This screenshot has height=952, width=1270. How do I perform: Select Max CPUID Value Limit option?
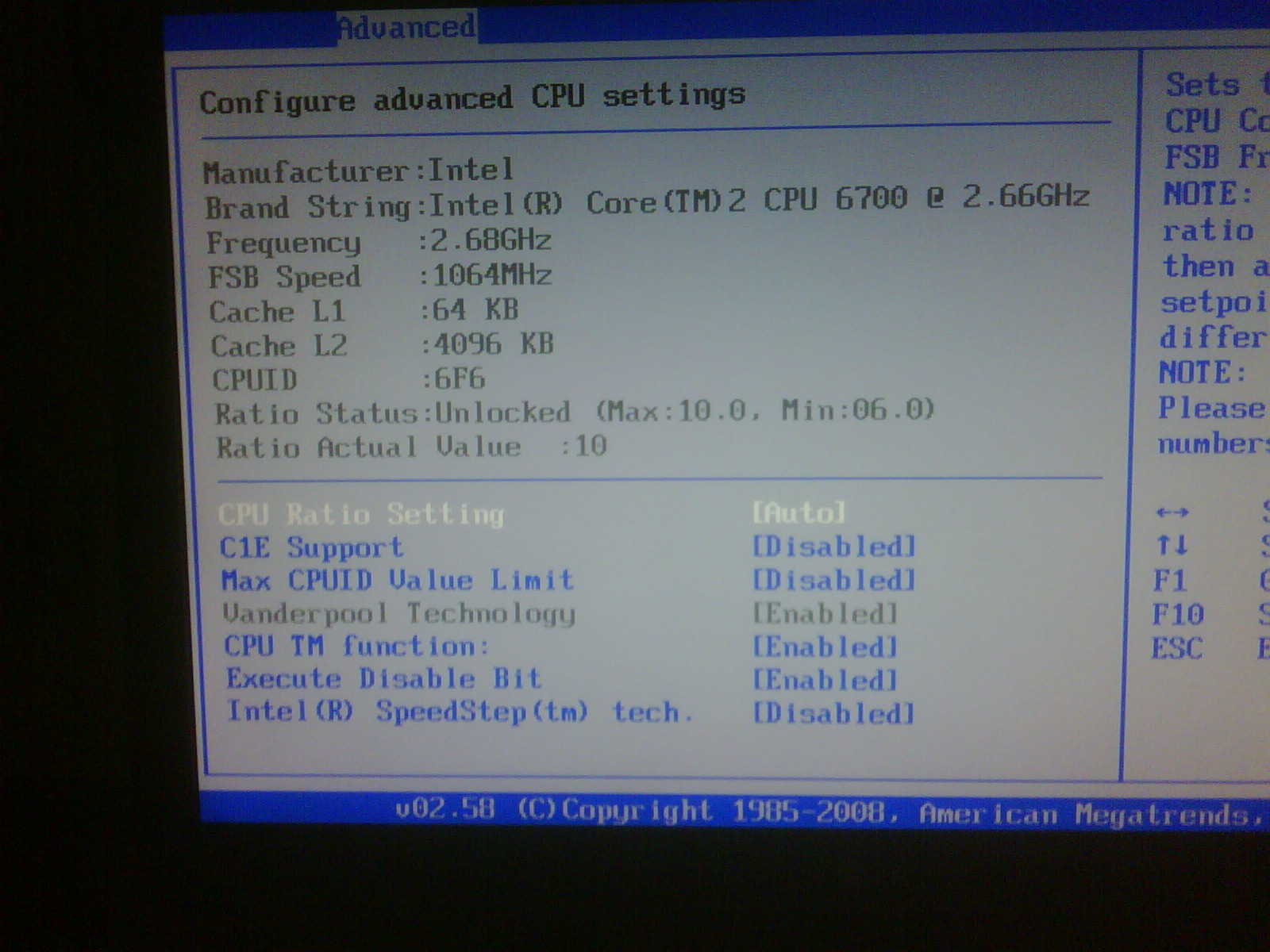(x=398, y=580)
